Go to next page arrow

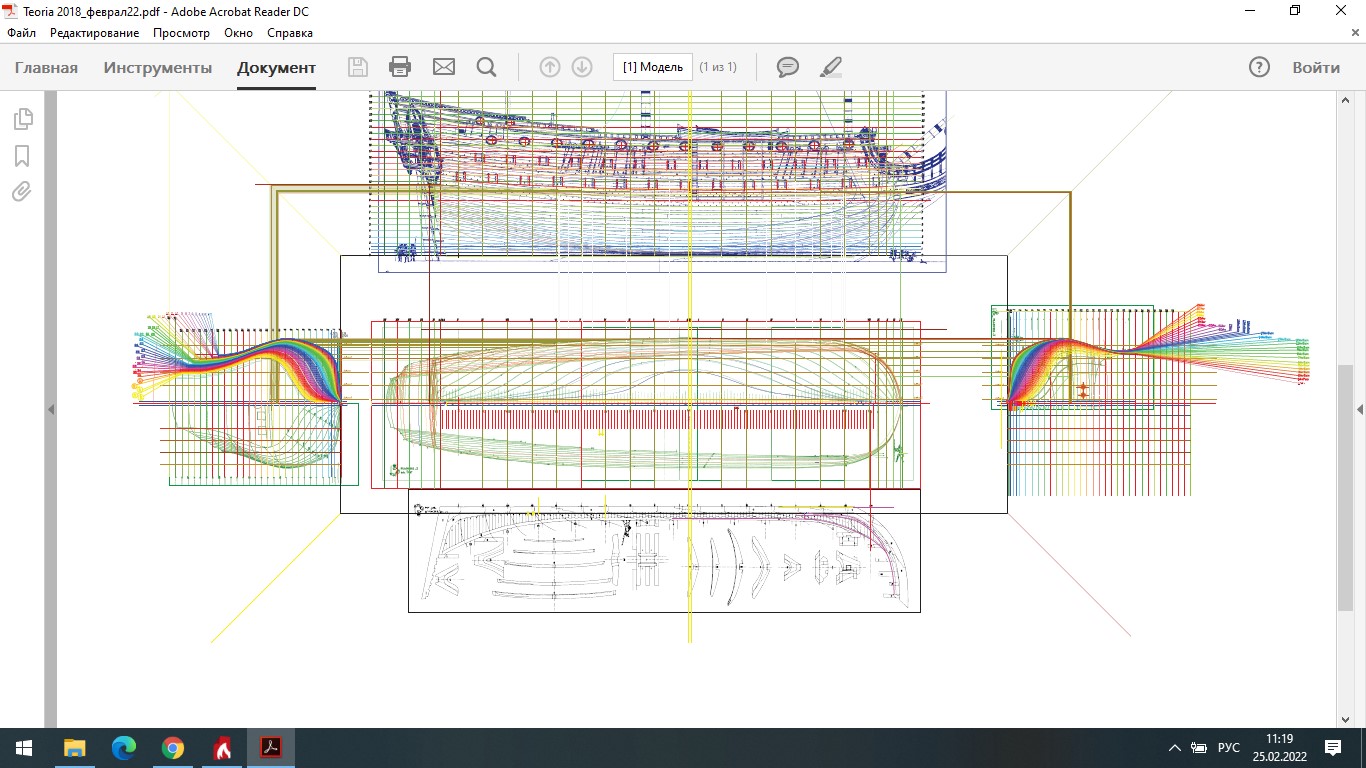[x=582, y=67]
